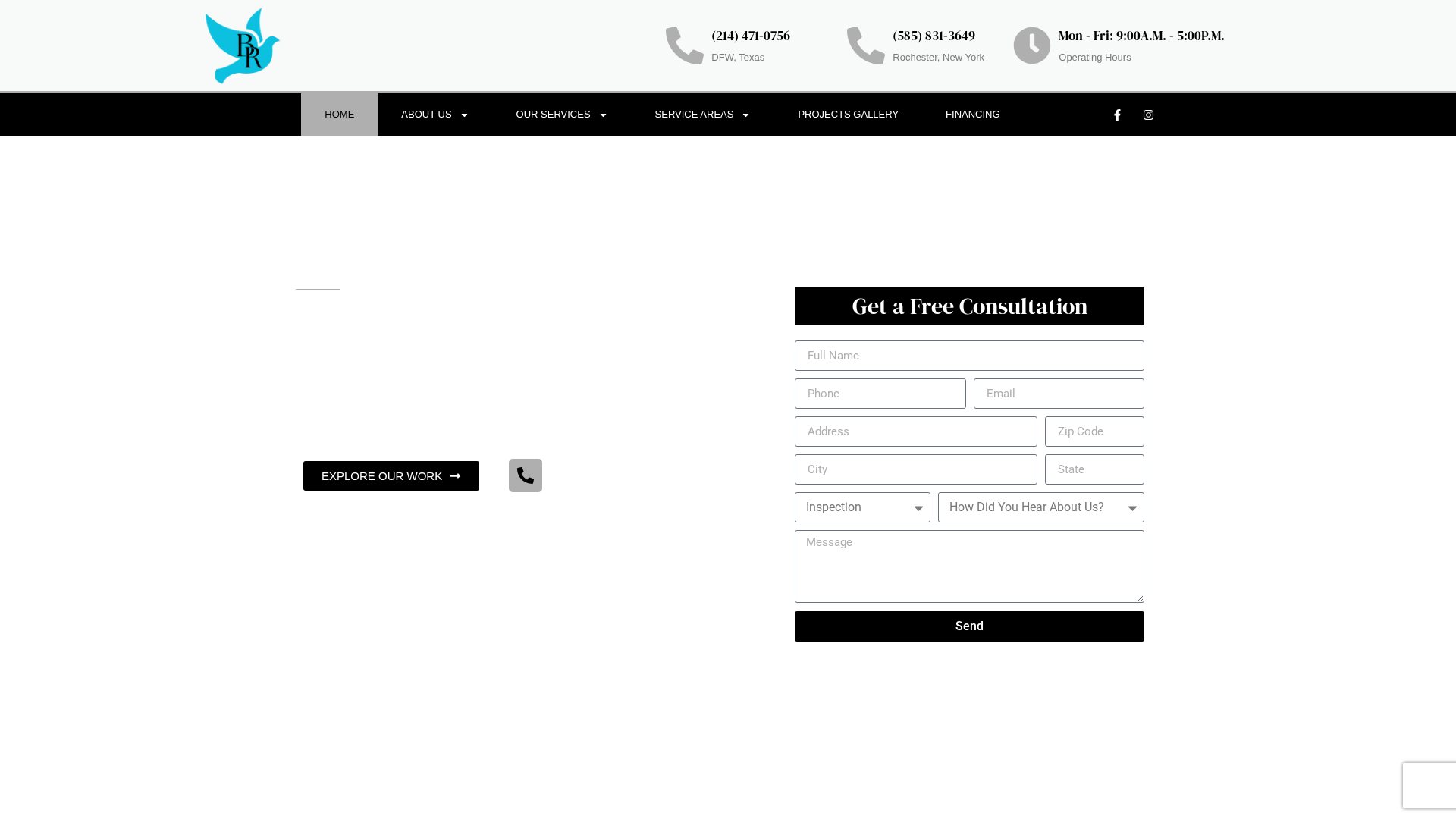Click the State input field

[x=1094, y=469]
